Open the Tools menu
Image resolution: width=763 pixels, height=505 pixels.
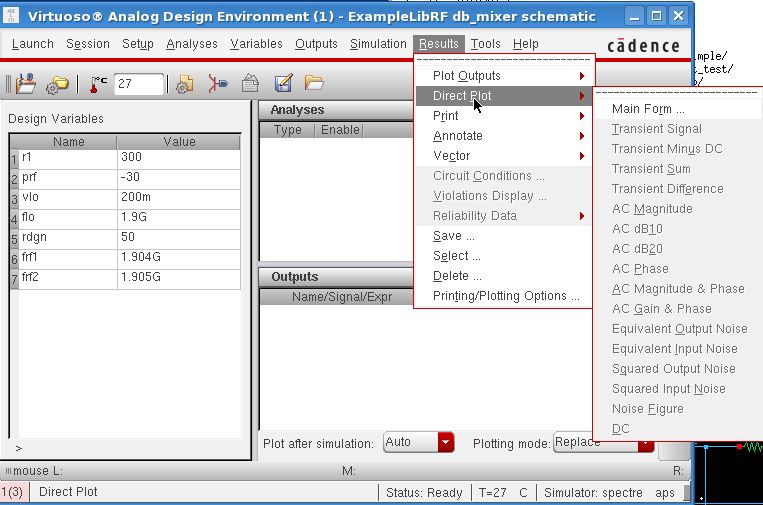pos(485,44)
